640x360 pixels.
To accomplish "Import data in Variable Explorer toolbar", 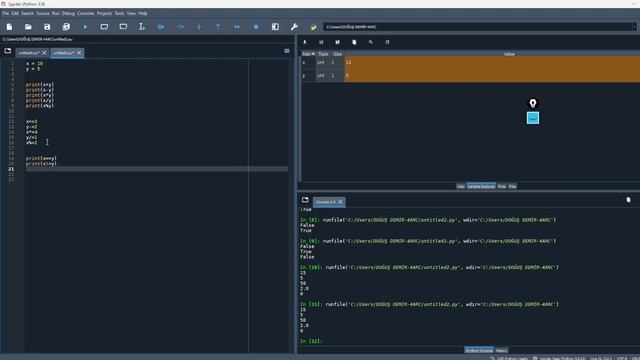I will [x=304, y=42].
